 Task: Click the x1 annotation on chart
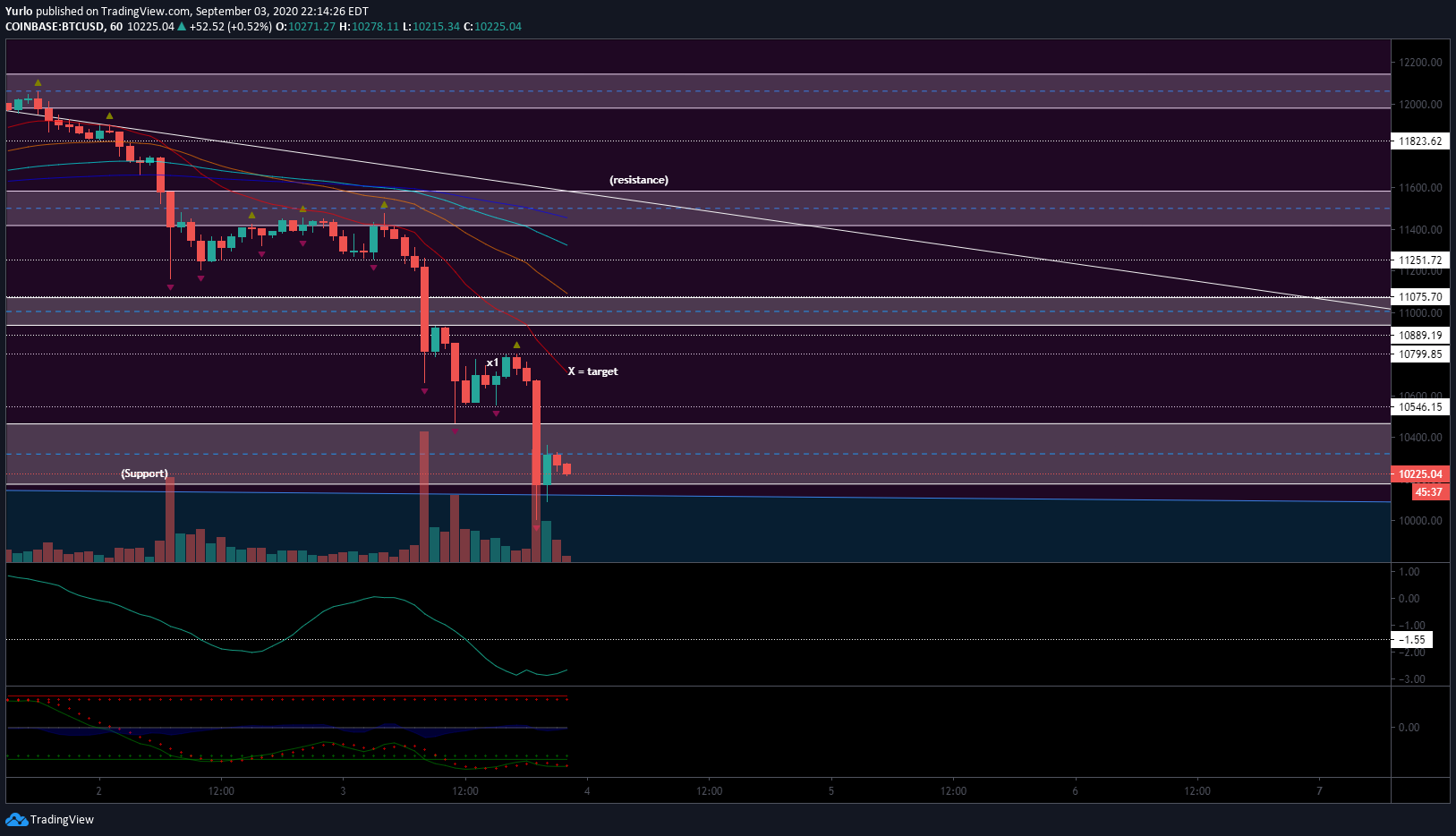click(x=492, y=363)
